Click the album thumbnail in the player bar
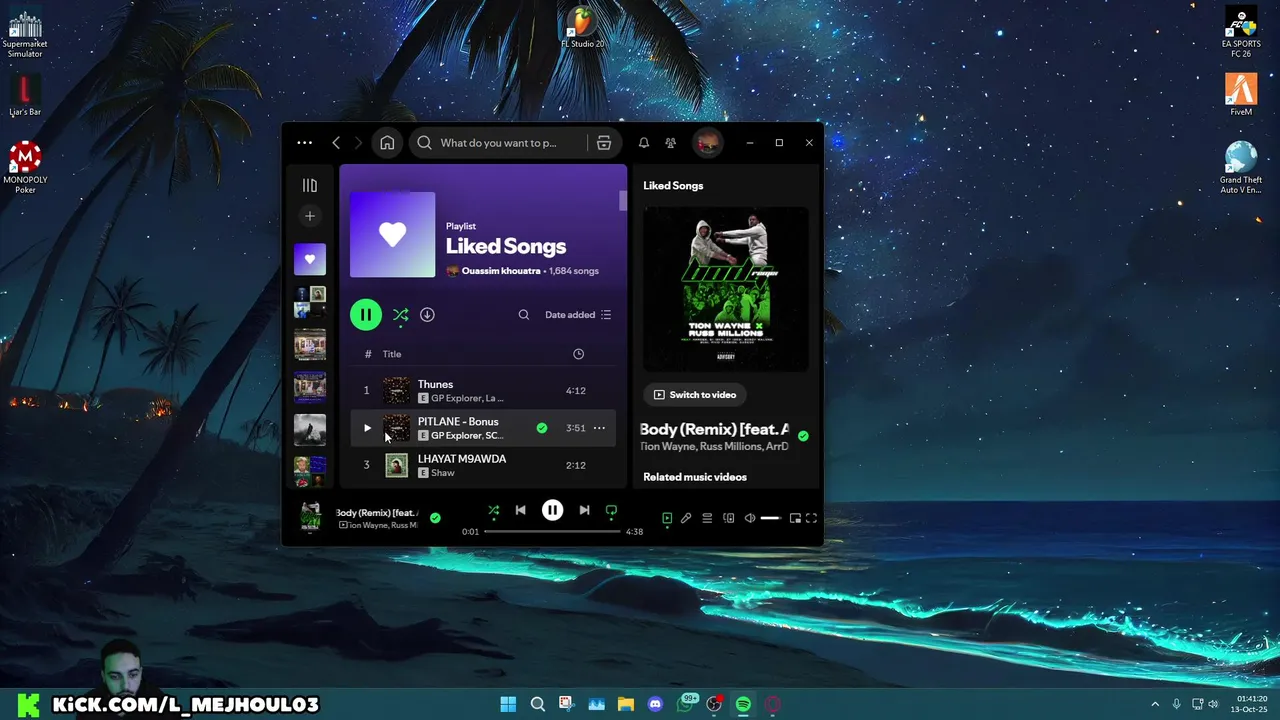Screen dimensions: 1280x720 pos(311,516)
